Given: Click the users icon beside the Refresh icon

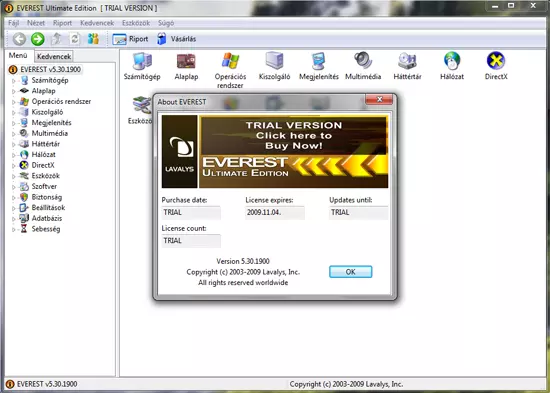Looking at the screenshot, I should coord(93,39).
